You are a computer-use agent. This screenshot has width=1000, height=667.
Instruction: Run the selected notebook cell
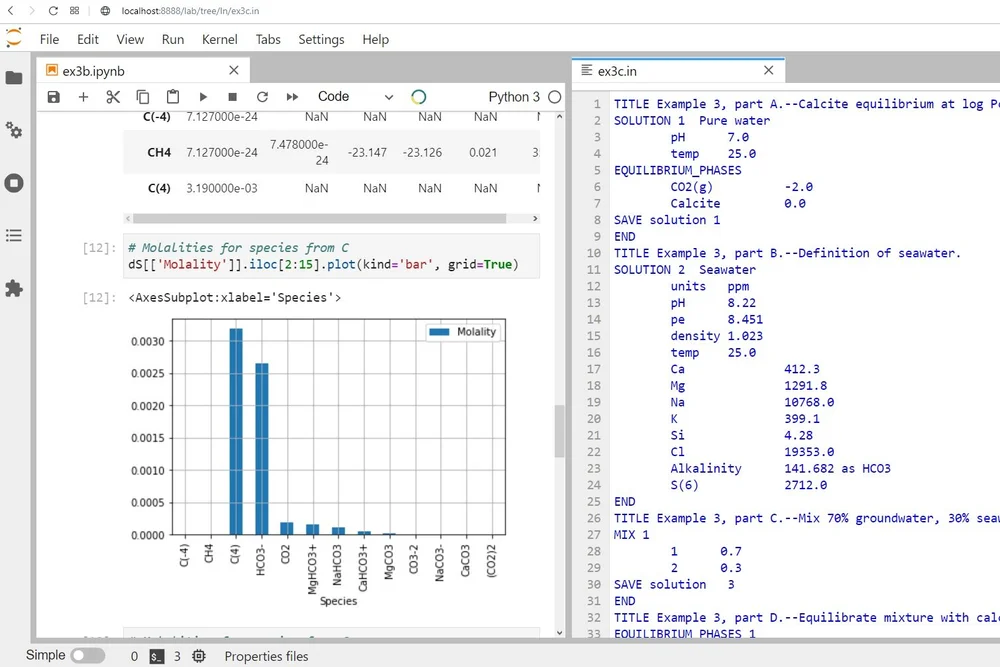[x=201, y=97]
